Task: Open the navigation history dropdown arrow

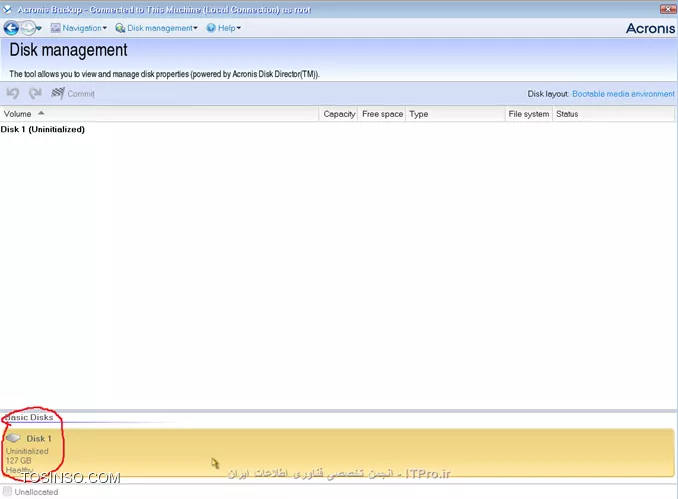Action: [39, 29]
